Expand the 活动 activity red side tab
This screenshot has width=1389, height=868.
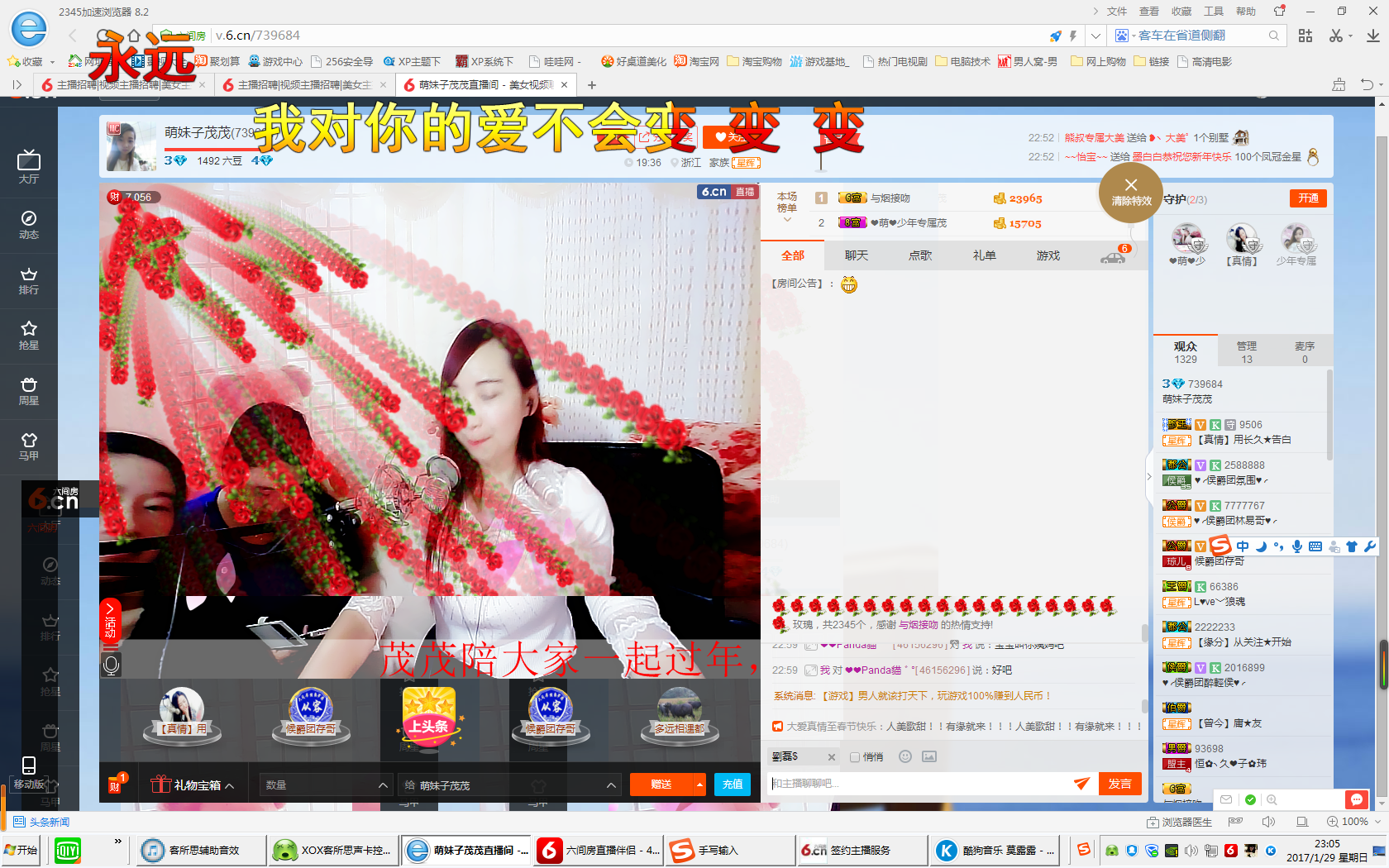point(110,619)
